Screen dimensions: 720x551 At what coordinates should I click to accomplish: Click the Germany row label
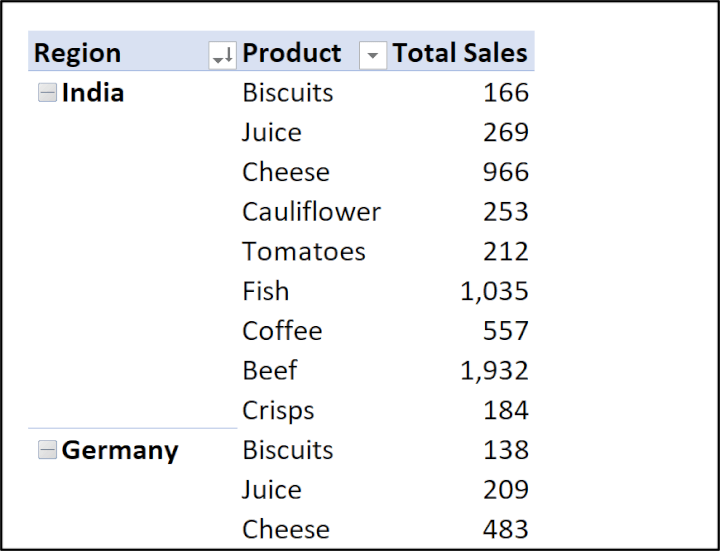point(120,451)
